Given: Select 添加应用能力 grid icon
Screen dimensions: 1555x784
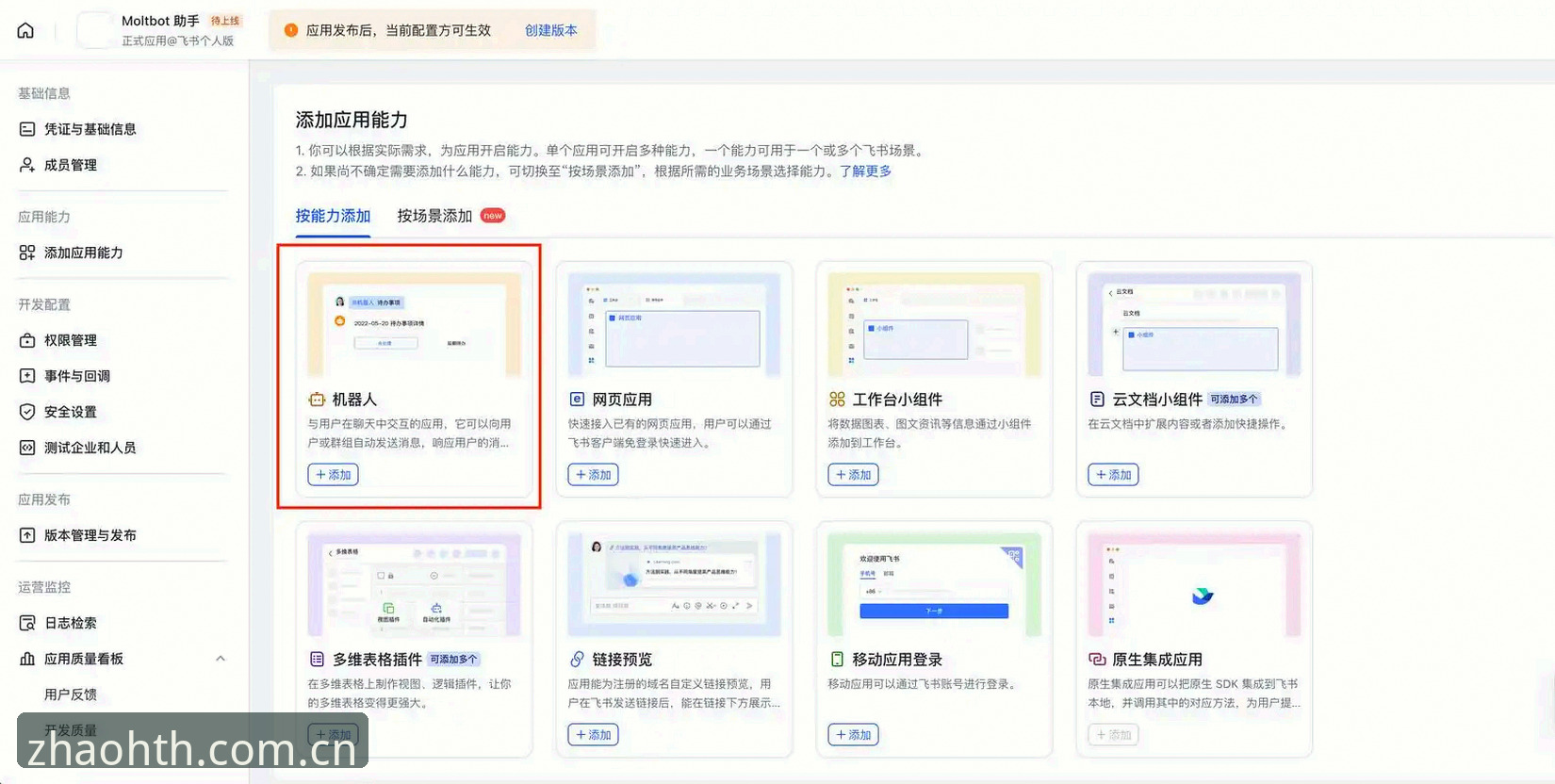Looking at the screenshot, I should [x=27, y=253].
